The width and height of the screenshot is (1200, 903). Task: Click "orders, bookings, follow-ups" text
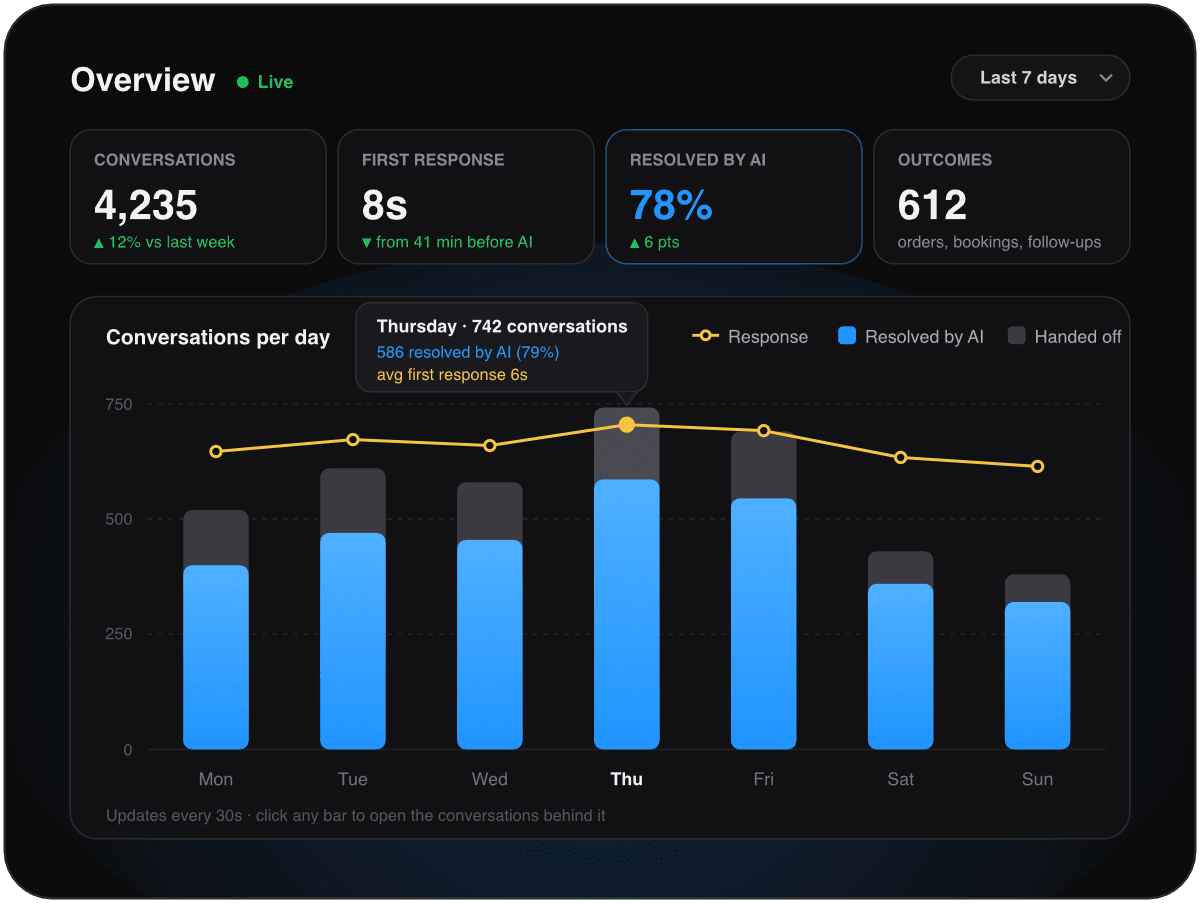pos(999,242)
